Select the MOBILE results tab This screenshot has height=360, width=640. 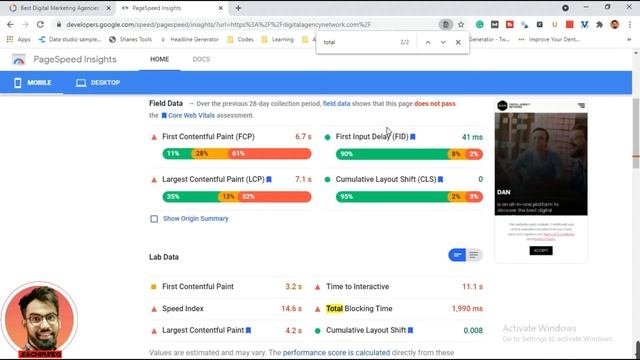click(32, 82)
